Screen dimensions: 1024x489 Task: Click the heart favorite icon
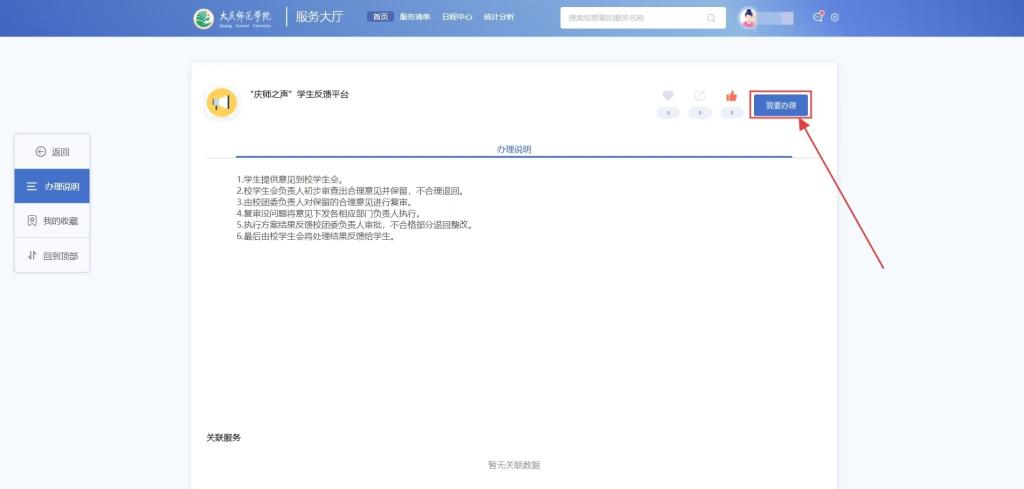668,96
